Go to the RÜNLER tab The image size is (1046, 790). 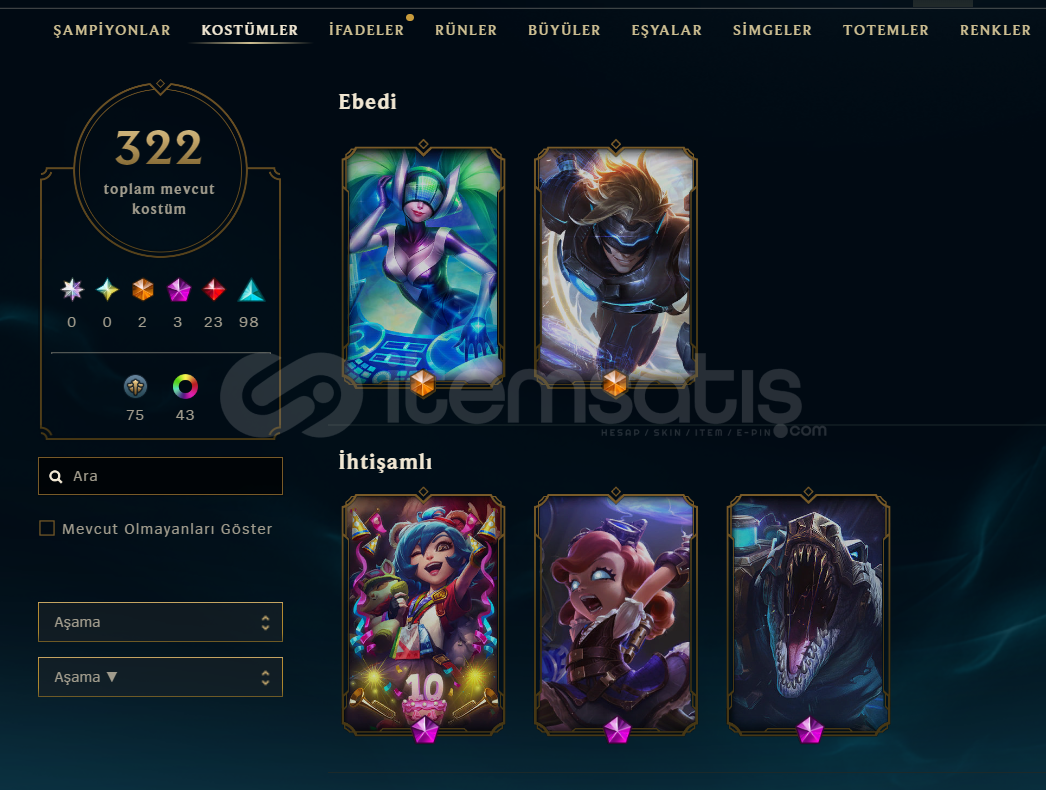pyautogui.click(x=466, y=30)
